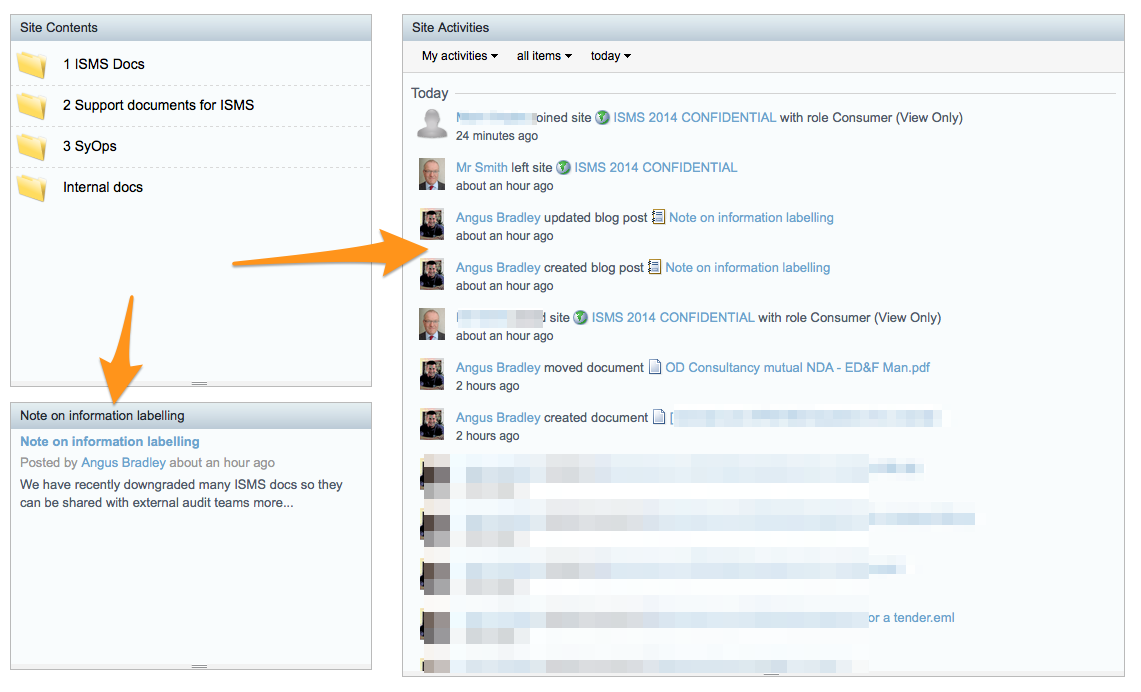Open ISMS 2014 CONFIDENTIAL in the 24 minutes ago entry

coord(694,117)
